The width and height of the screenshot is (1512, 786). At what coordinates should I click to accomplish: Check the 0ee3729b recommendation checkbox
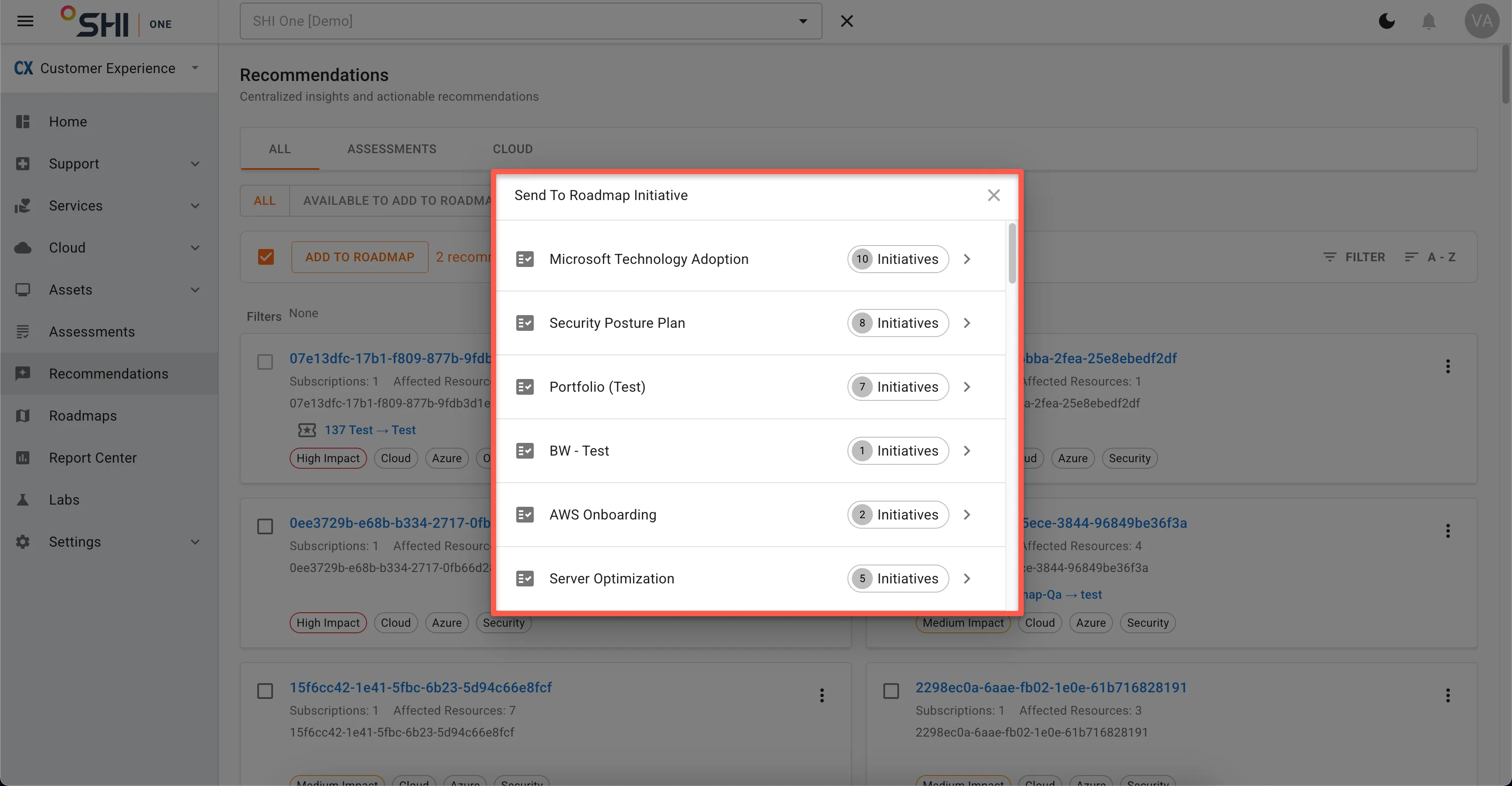[x=265, y=526]
